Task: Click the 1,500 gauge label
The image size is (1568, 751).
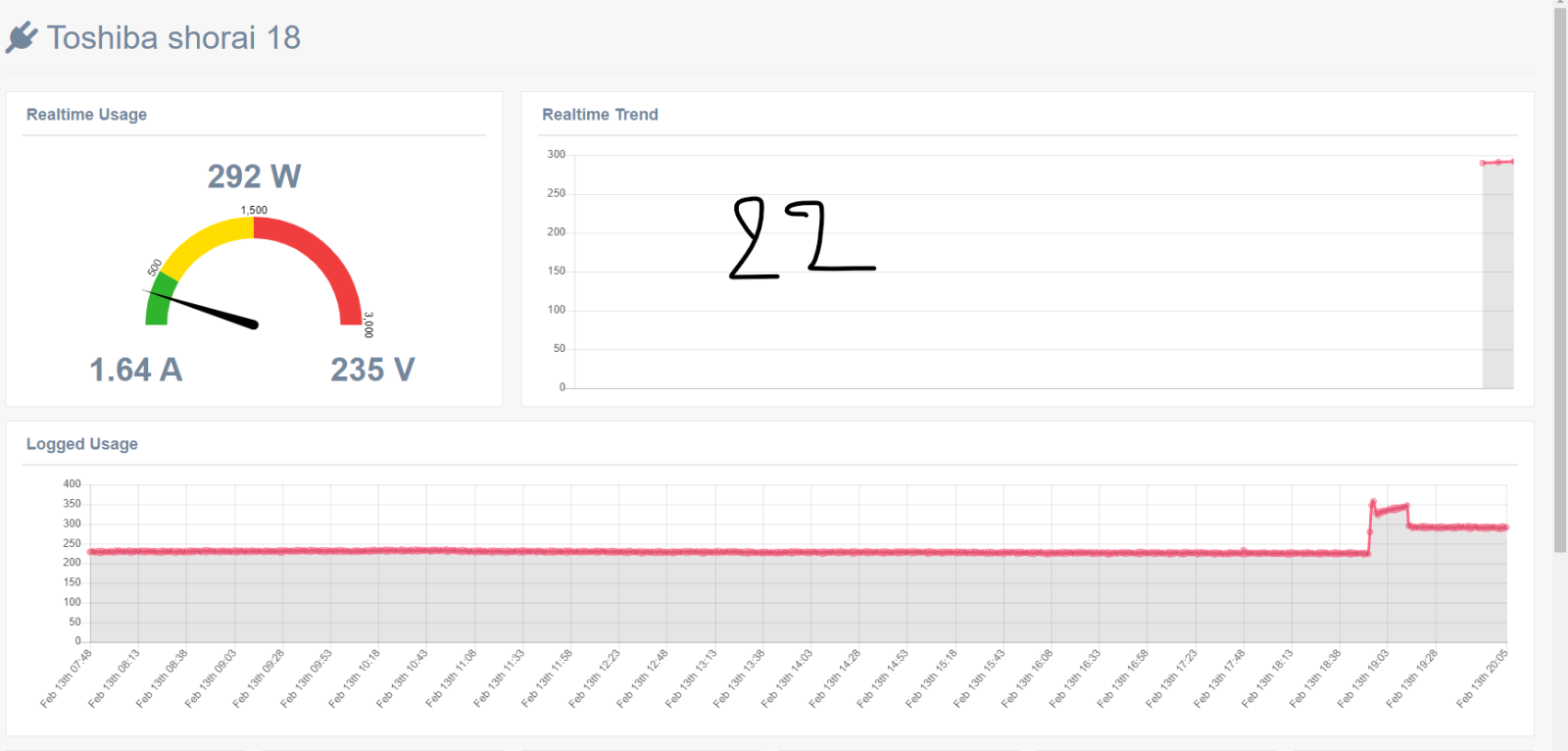Action: point(254,210)
